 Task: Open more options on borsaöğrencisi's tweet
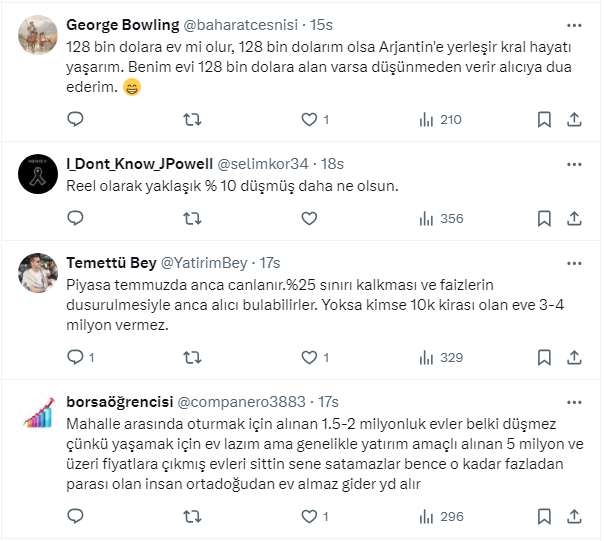point(574,401)
